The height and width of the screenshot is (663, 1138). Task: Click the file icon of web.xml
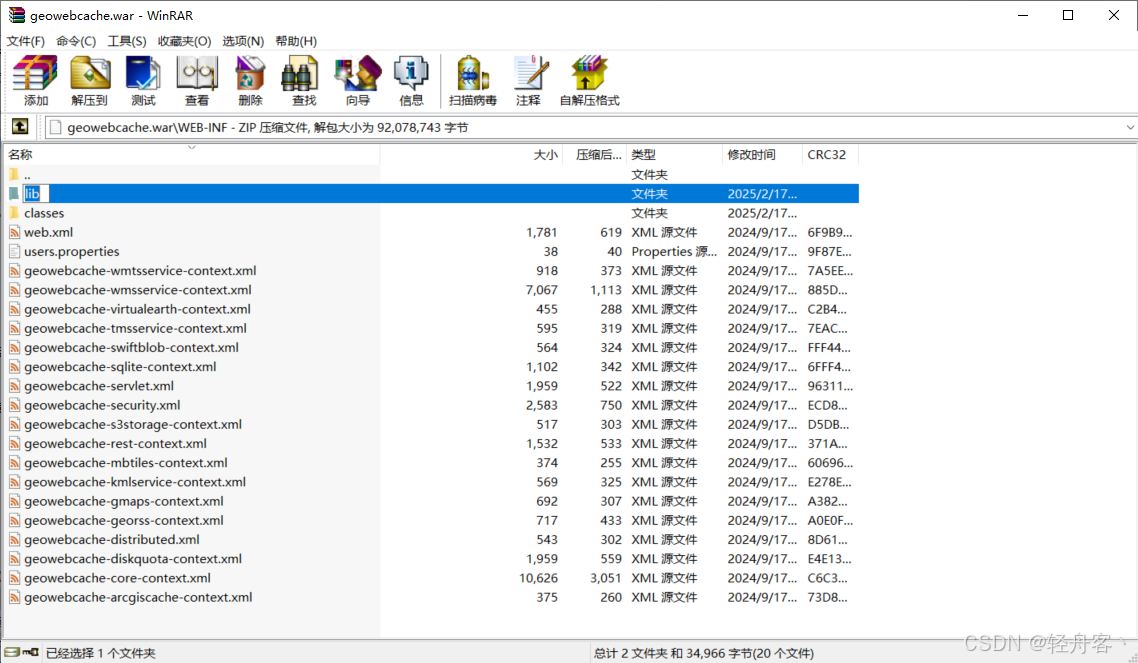click(15, 232)
